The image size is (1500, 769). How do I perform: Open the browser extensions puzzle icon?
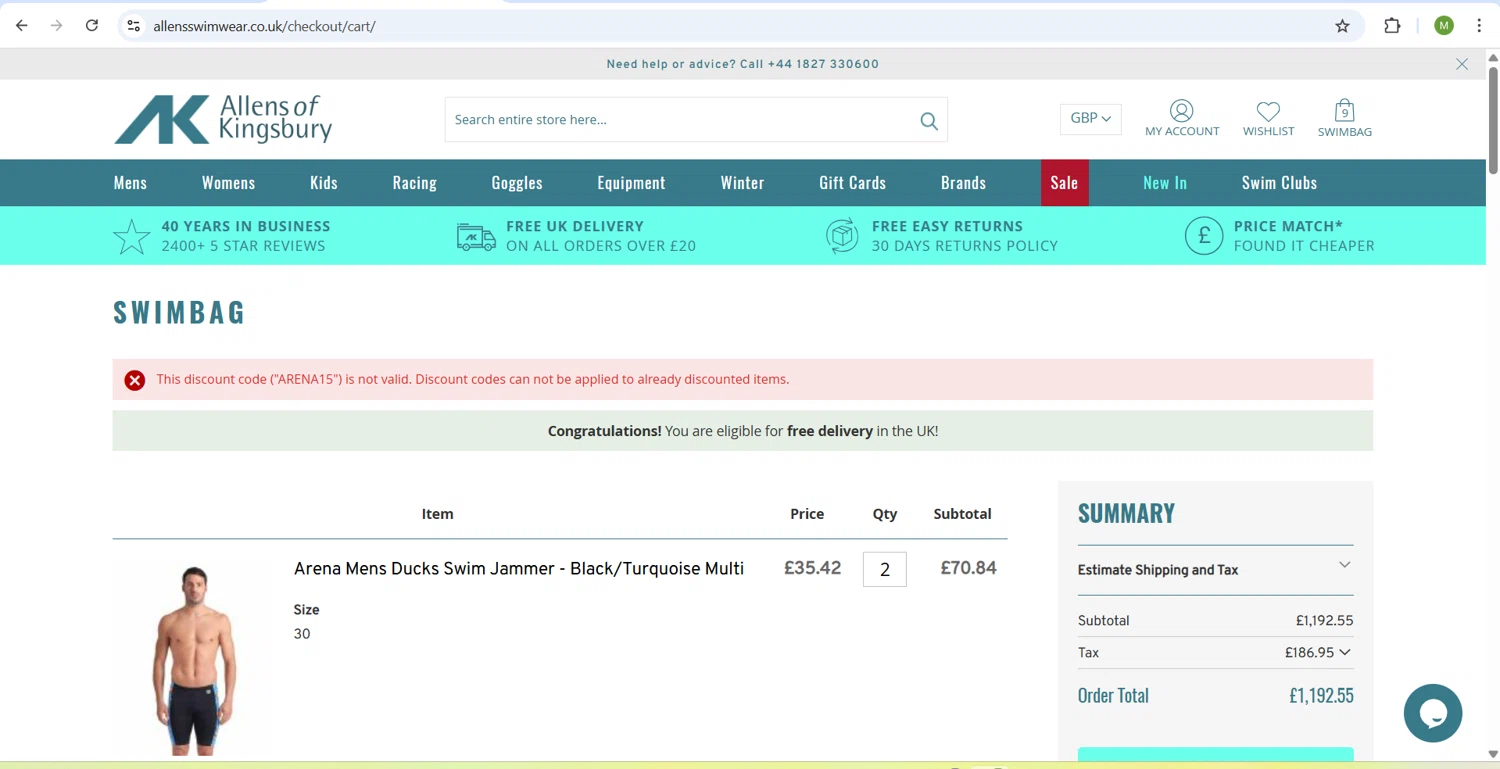point(1392,26)
